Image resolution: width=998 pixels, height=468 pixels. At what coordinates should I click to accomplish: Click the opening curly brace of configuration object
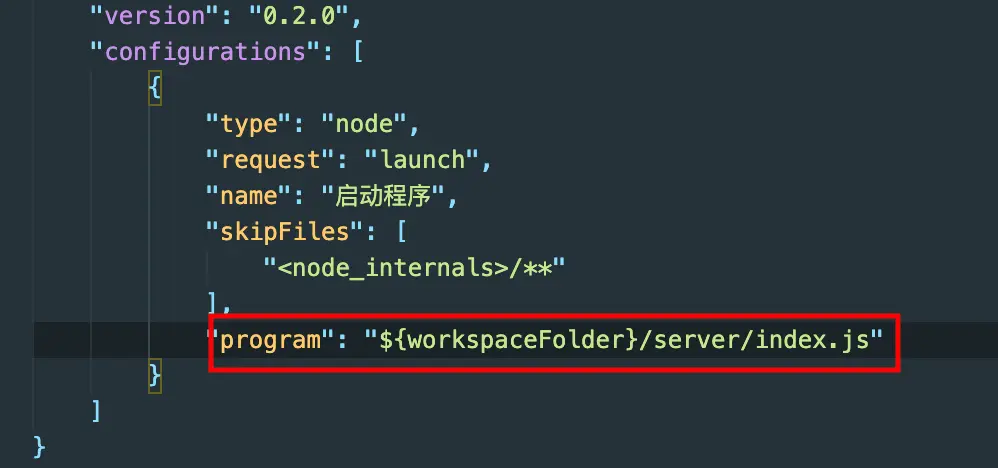tap(155, 87)
